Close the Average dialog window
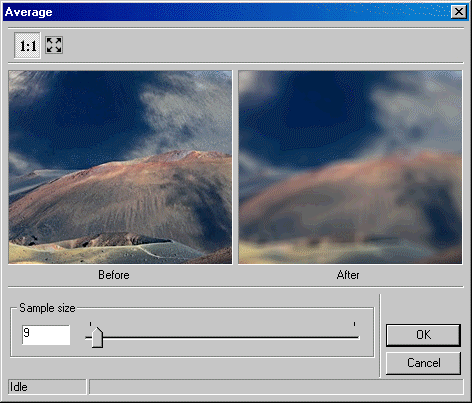The width and height of the screenshot is (472, 403). 459,12
